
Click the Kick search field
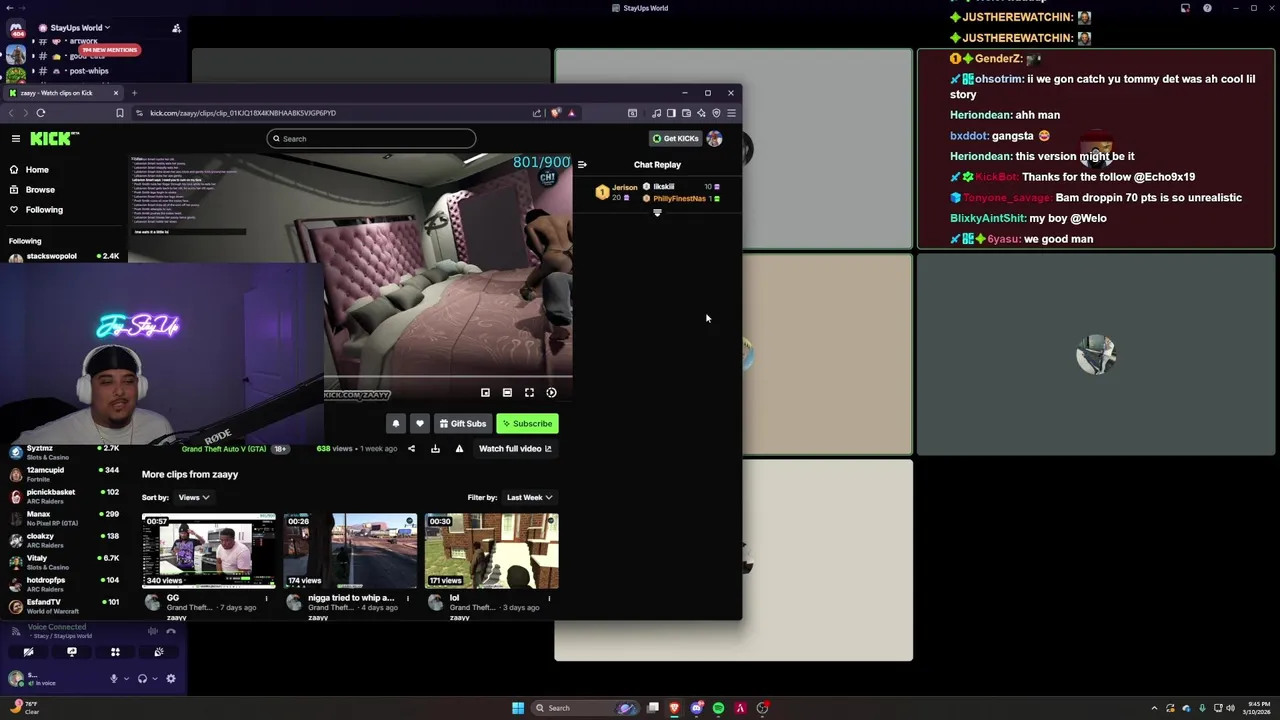(371, 139)
